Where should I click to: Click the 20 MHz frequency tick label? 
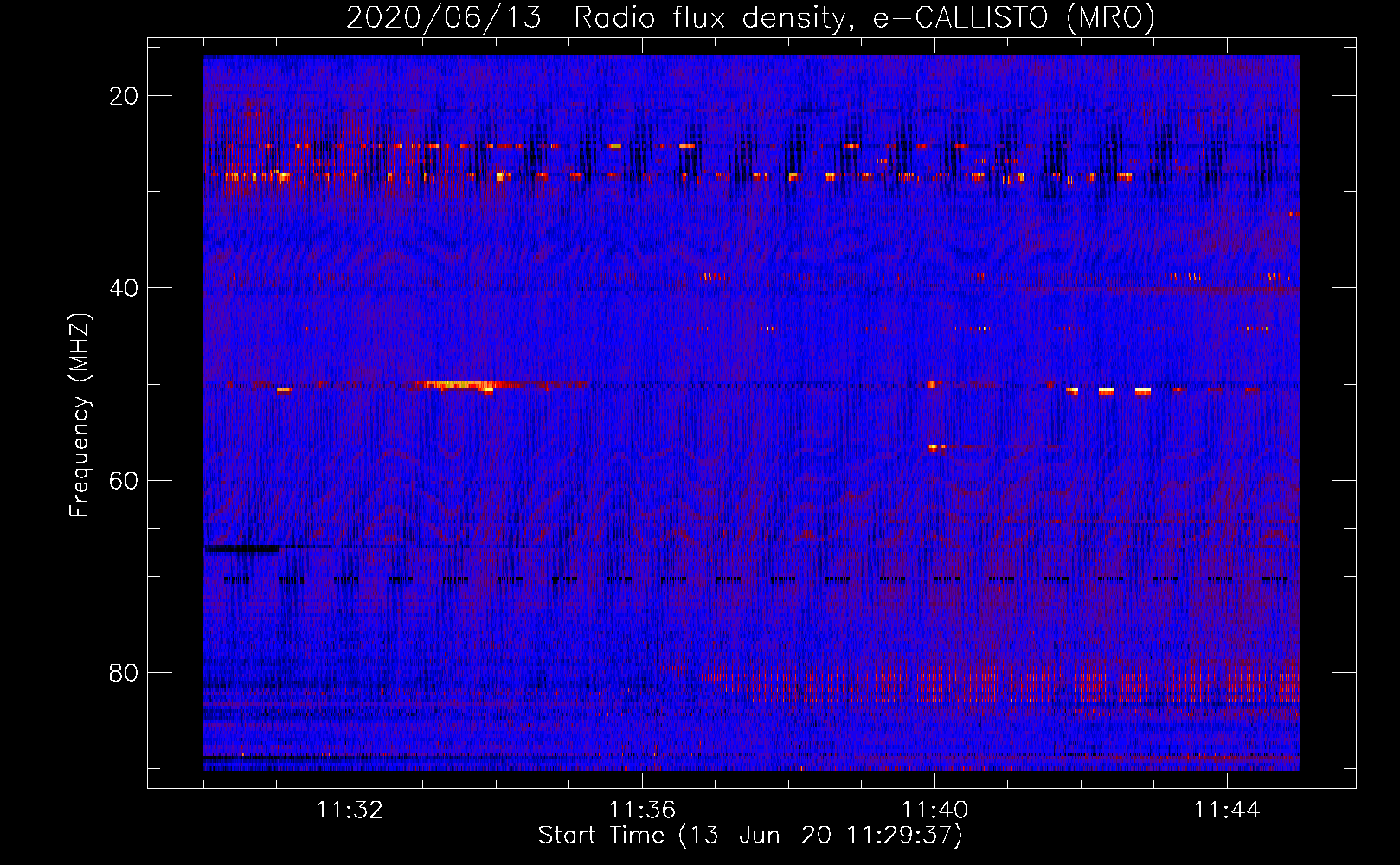[125, 96]
